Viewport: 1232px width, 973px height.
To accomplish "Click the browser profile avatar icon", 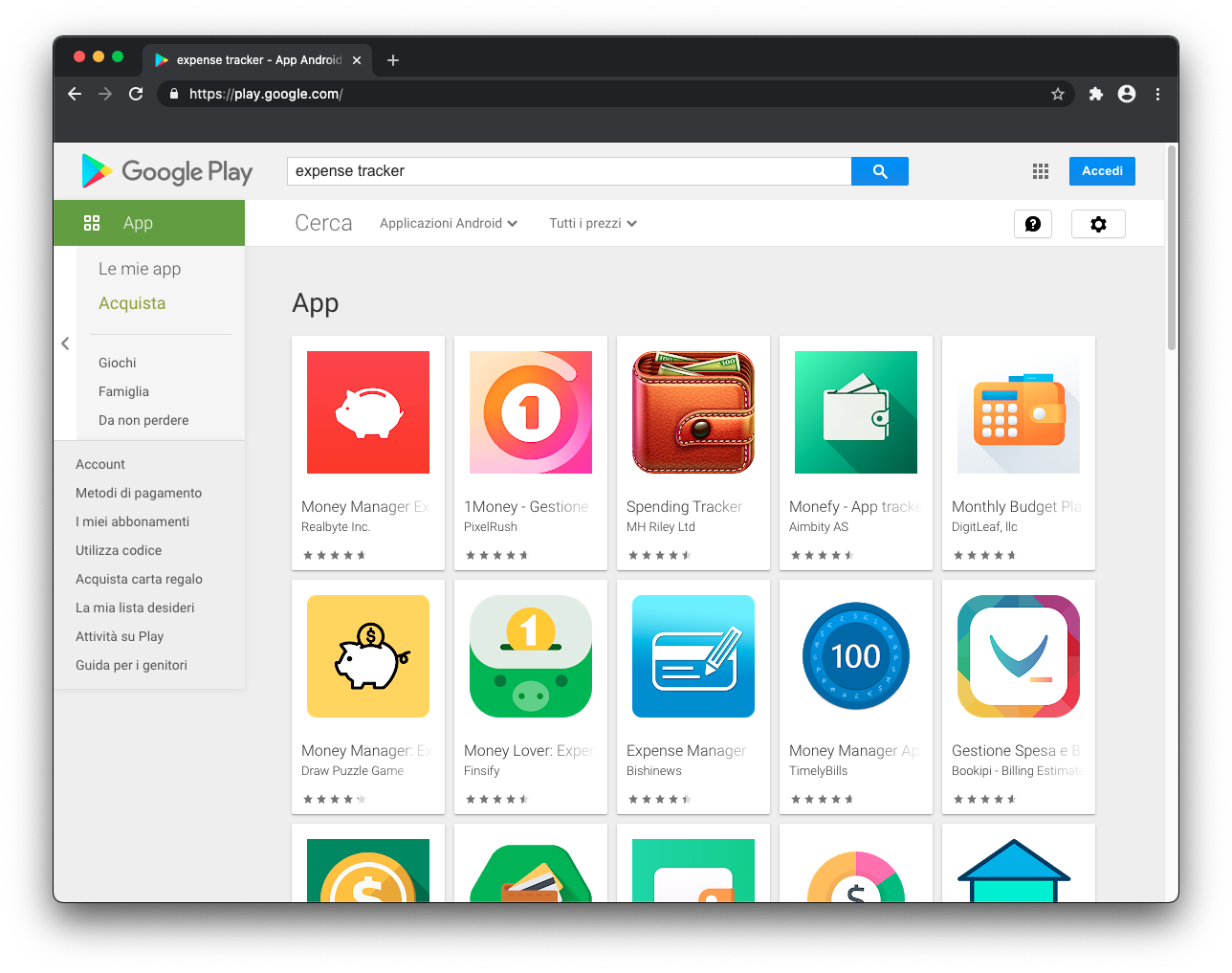I will coord(1127,94).
